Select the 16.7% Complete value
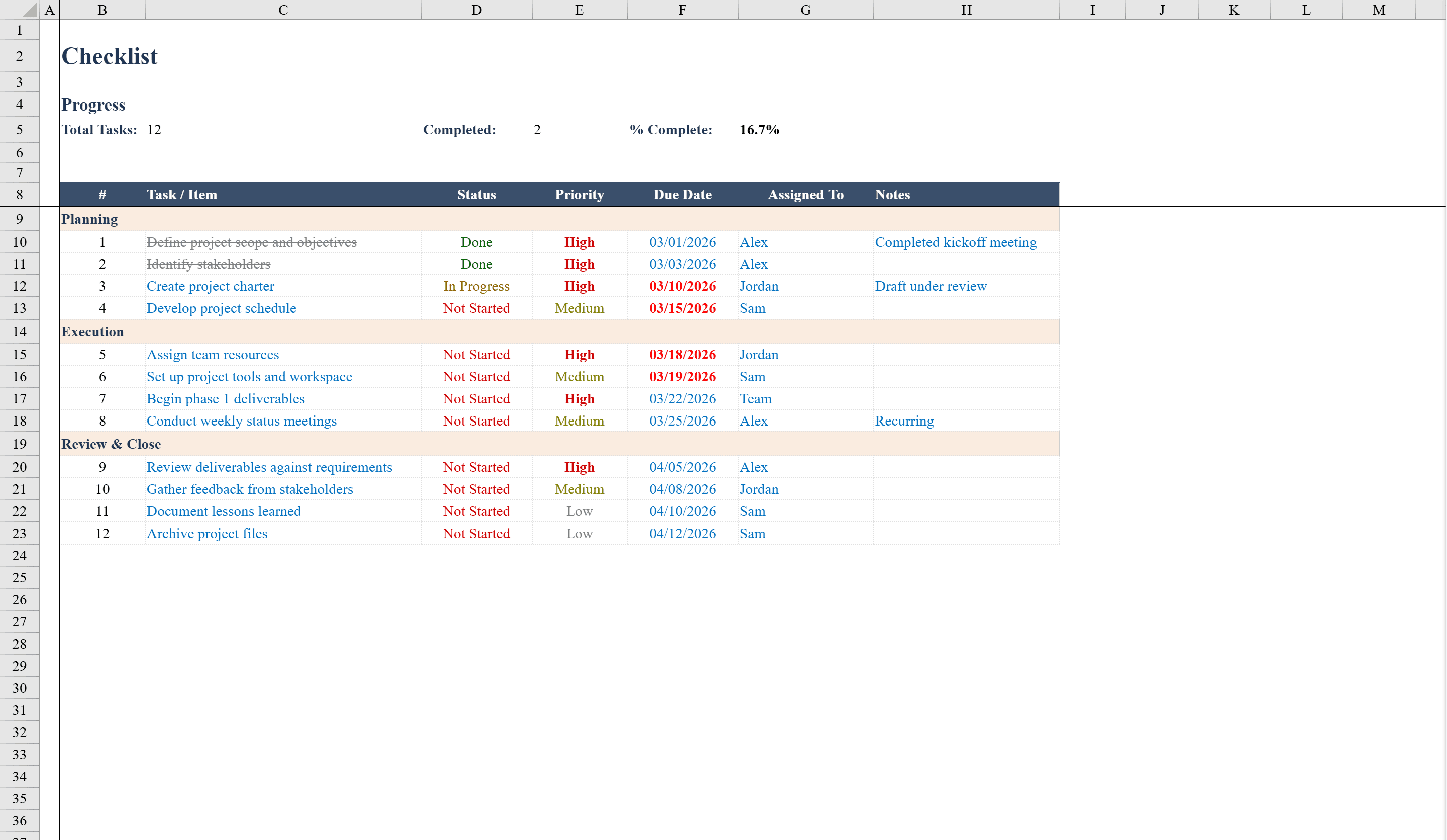1447x840 pixels. tap(759, 129)
